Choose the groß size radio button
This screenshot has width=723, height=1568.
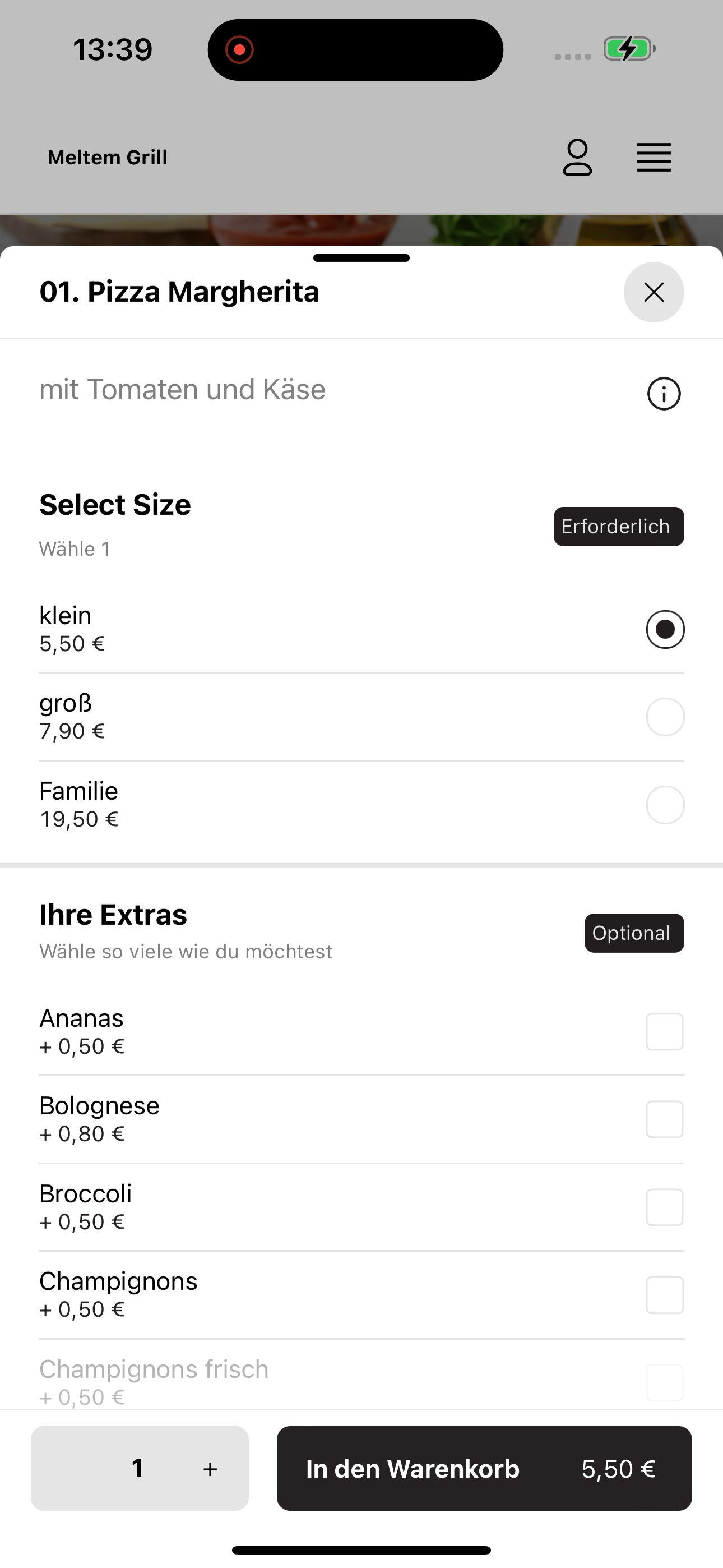point(665,717)
